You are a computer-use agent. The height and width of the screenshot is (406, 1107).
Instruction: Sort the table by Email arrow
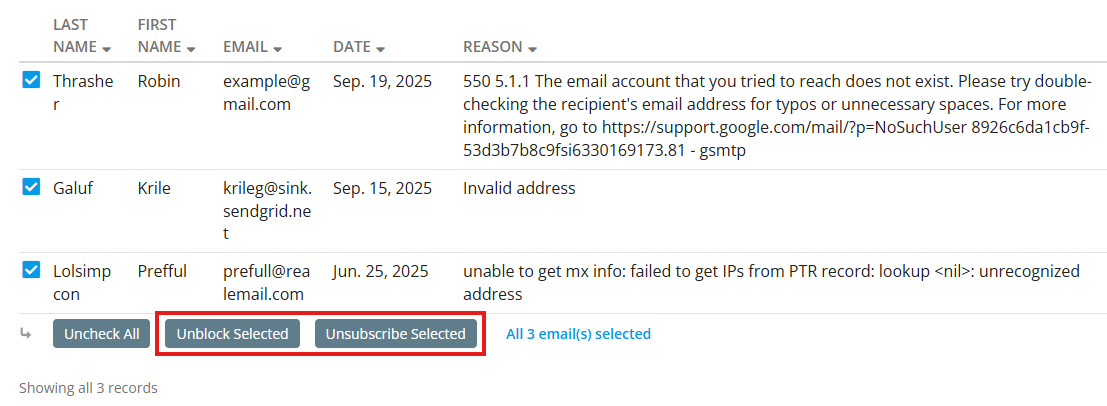click(x=277, y=48)
